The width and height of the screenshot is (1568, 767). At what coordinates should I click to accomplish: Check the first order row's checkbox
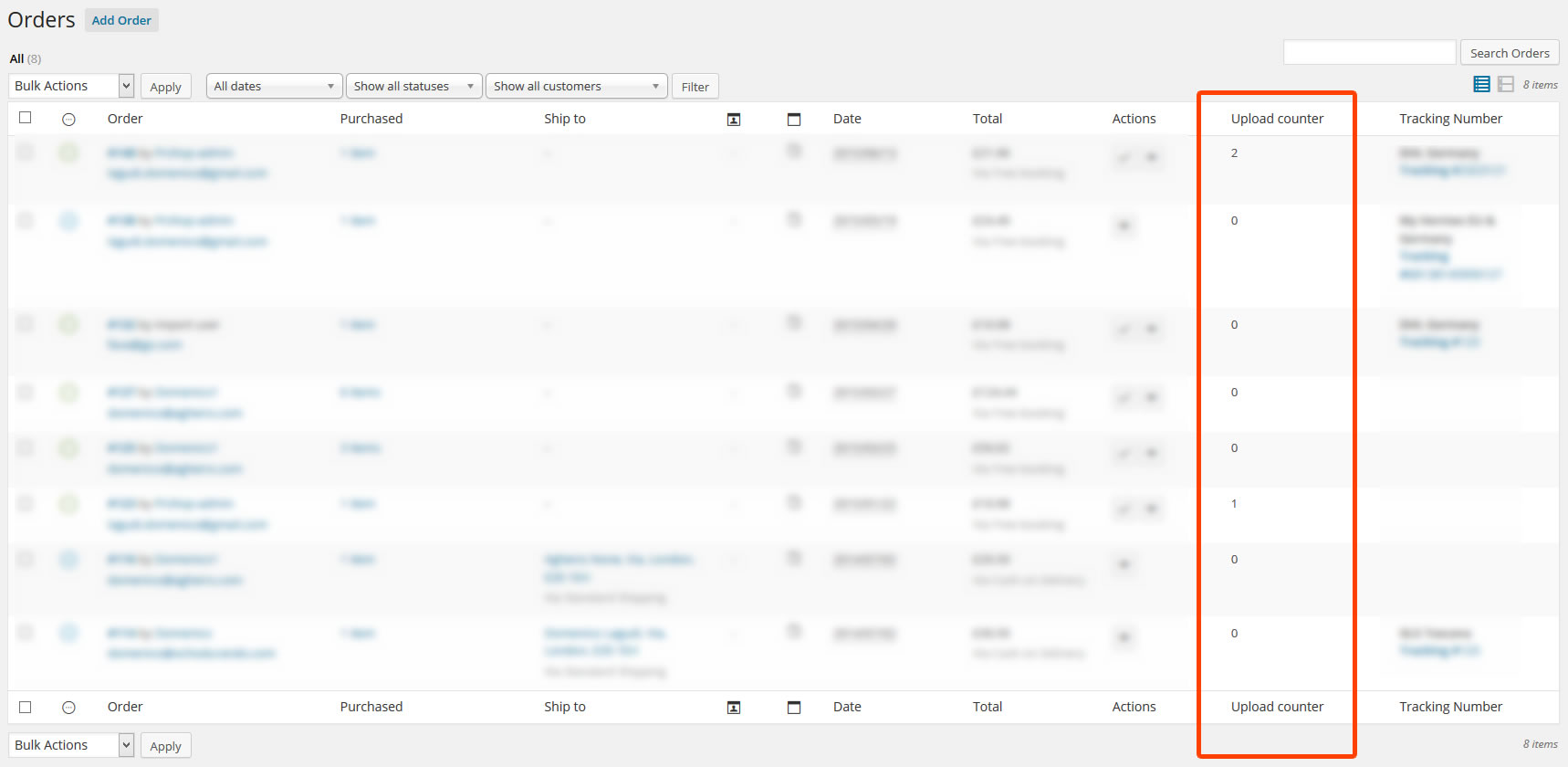26,152
